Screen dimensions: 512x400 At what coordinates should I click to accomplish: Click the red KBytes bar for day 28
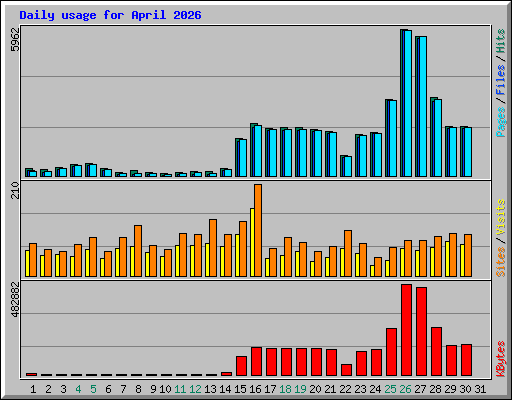[x=436, y=351]
